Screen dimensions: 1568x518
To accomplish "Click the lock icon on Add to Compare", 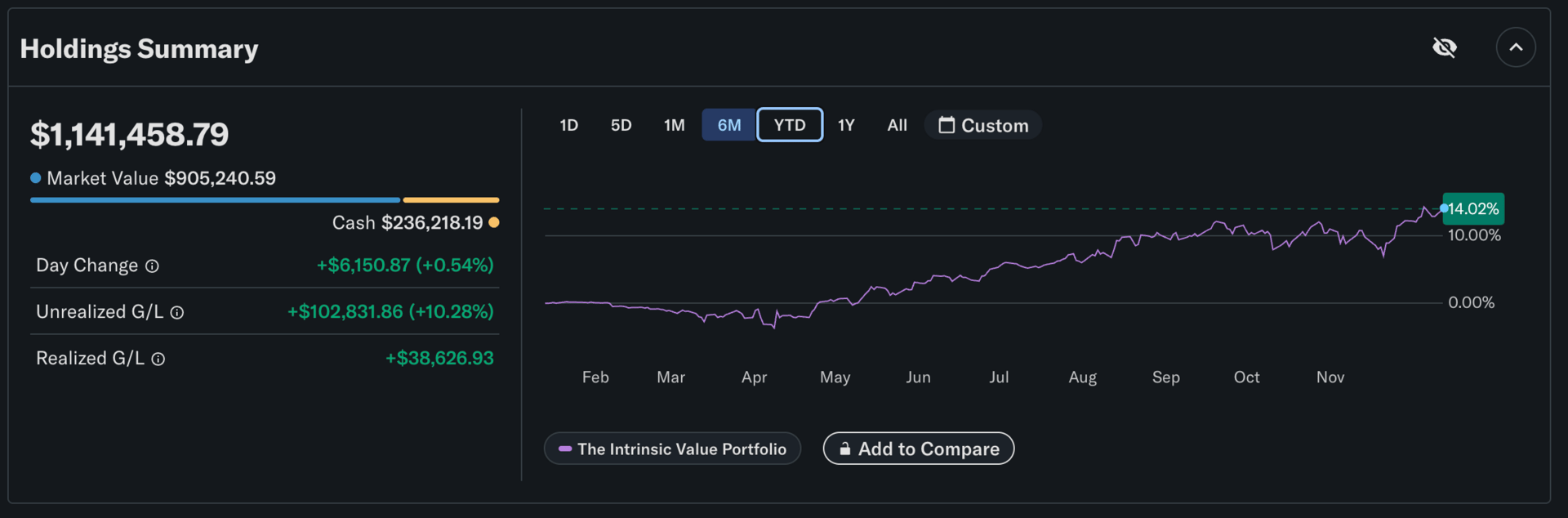I will click(845, 449).
